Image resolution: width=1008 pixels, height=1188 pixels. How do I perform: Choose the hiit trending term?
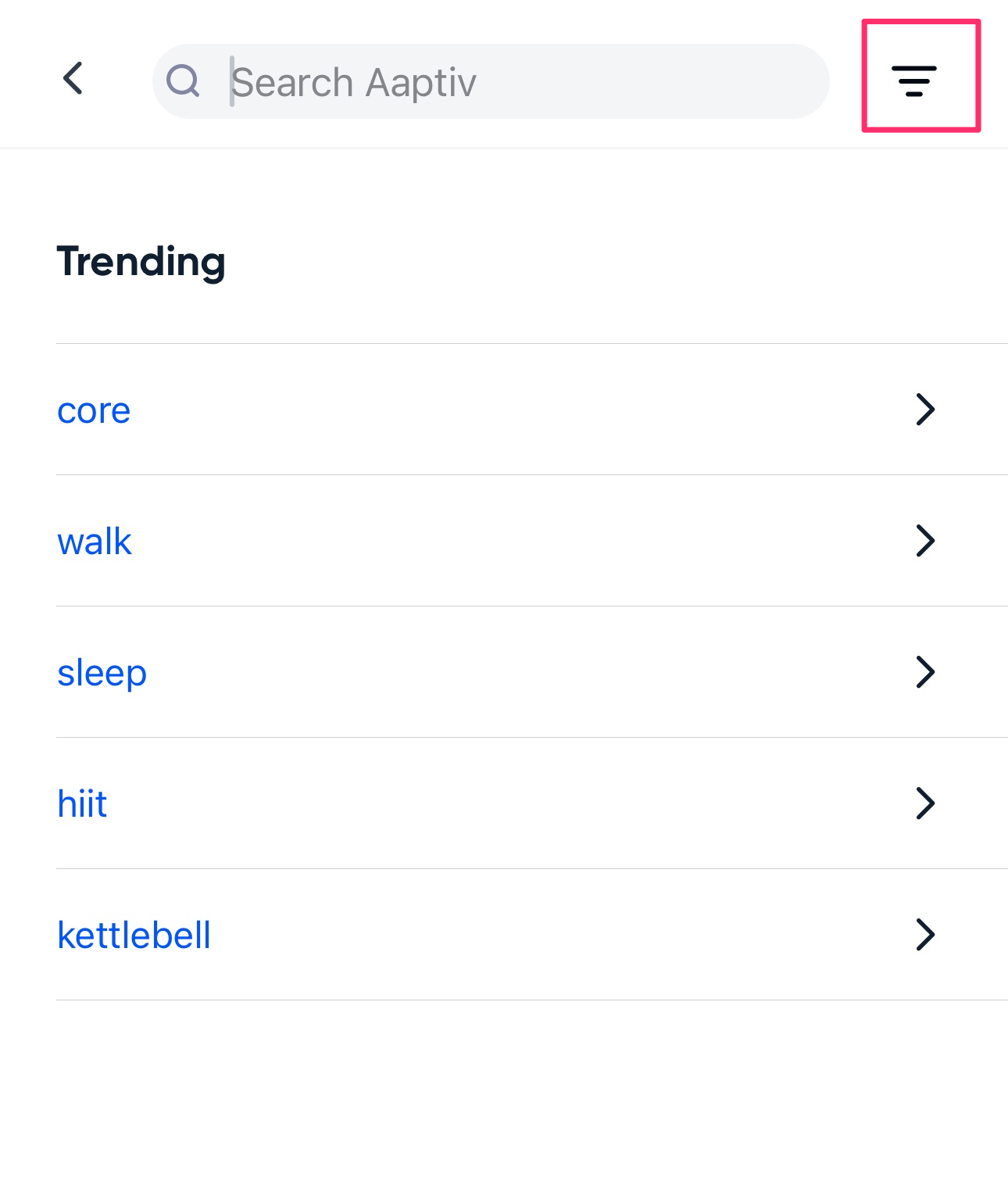(x=82, y=803)
